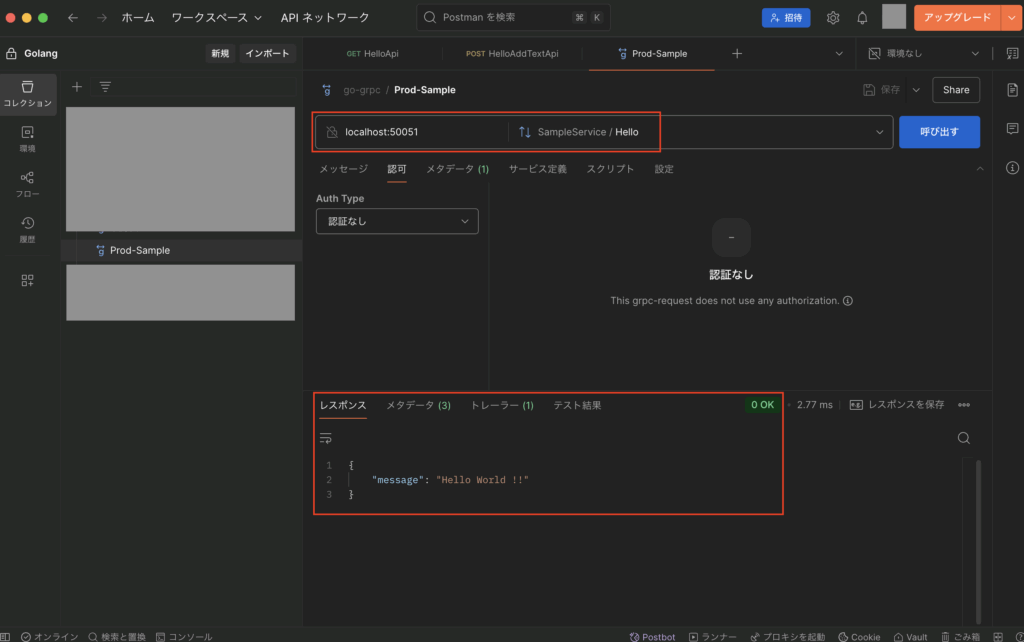Open the Environments sidebar panel
This screenshot has width=1024, height=642.
pos(27,139)
